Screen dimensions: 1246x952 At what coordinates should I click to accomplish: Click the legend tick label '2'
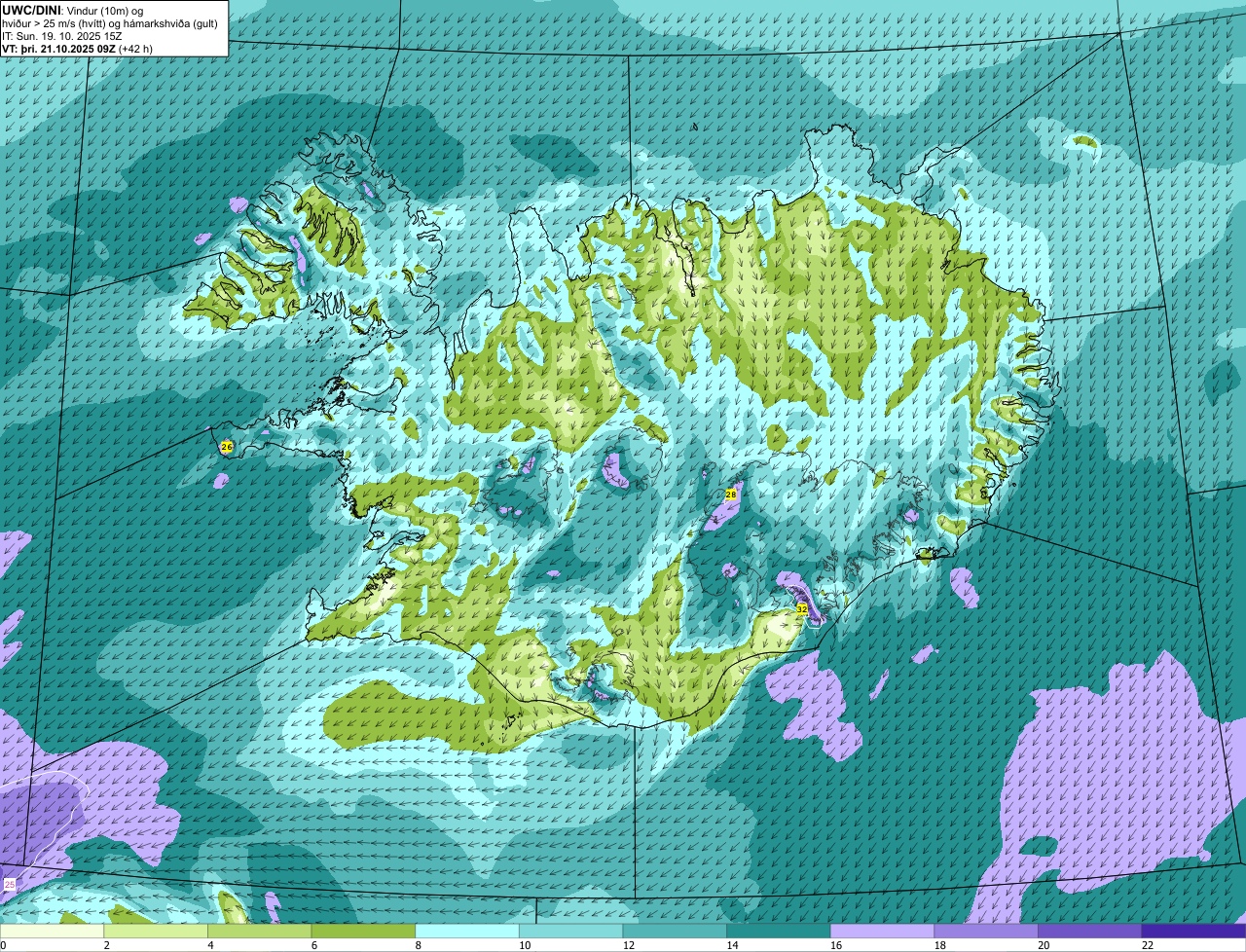[x=106, y=945]
